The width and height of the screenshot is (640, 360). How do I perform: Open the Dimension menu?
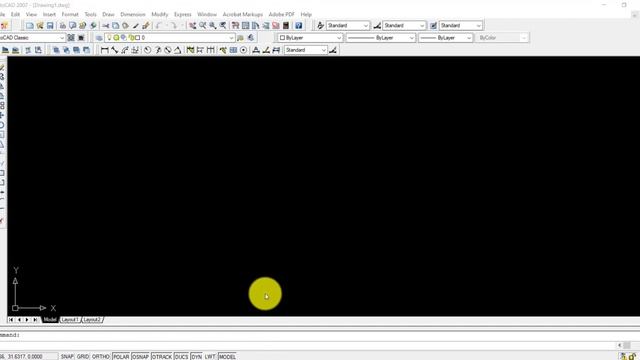[x=133, y=14]
